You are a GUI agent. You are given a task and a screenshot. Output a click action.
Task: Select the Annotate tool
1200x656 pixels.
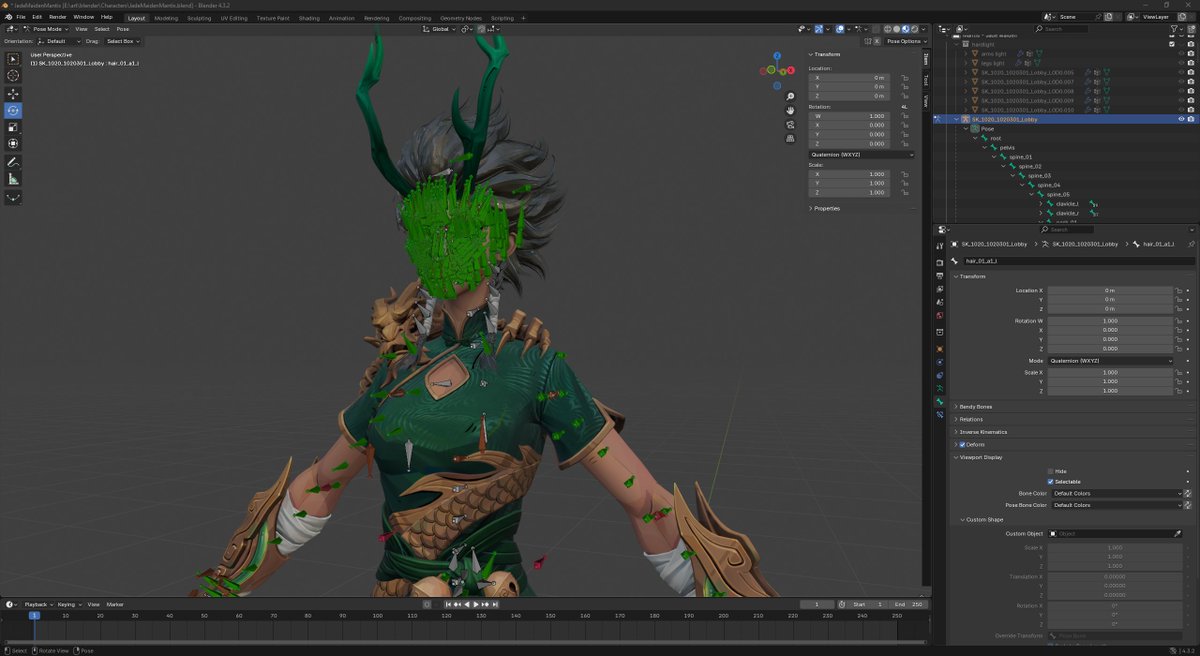[13, 162]
